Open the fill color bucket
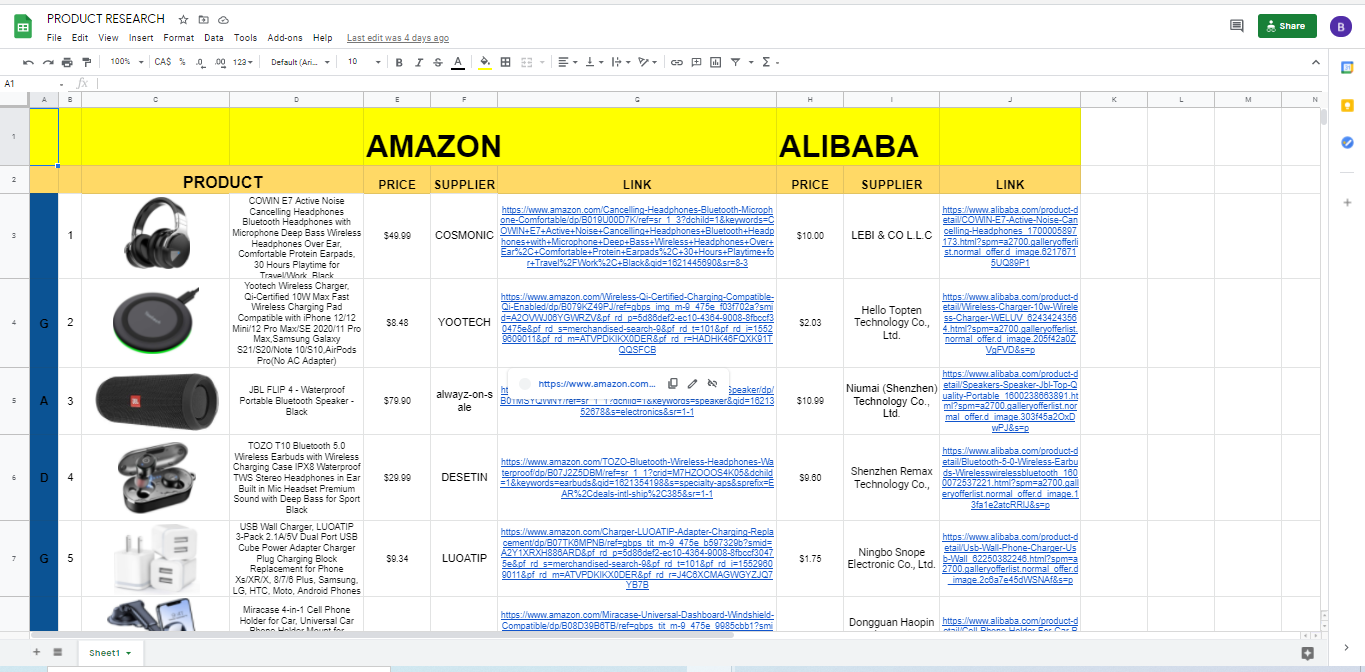The image size is (1365, 672). tap(485, 62)
